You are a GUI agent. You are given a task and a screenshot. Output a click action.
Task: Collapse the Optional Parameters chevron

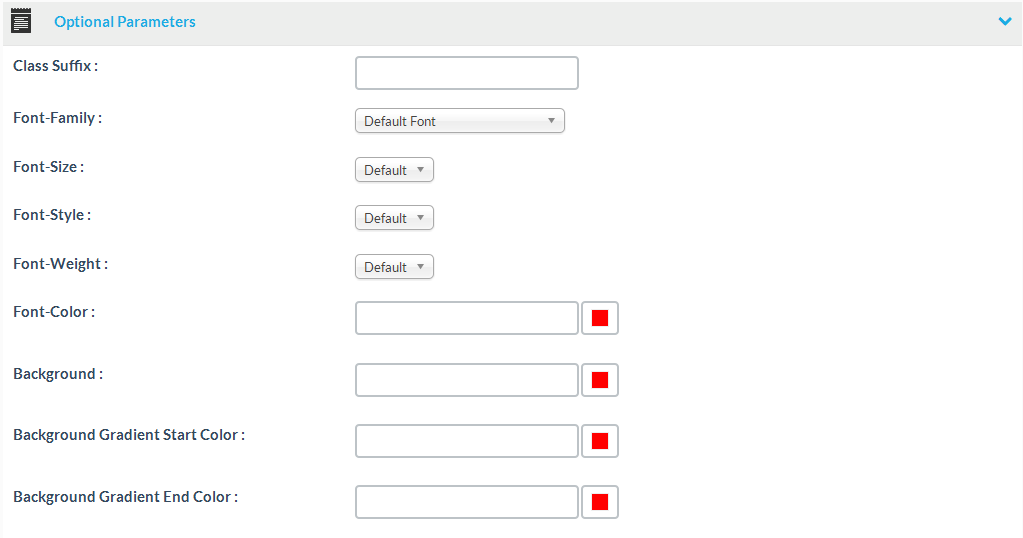1005,21
